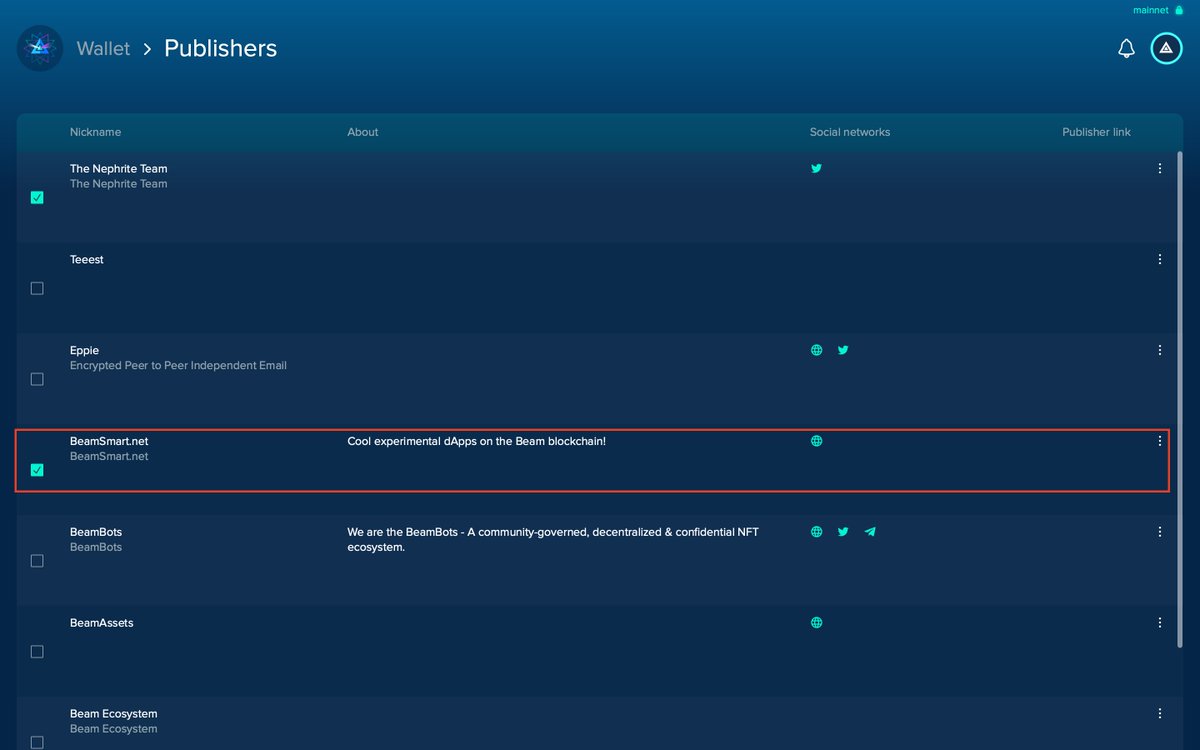This screenshot has height=750, width=1200.
Task: Open The Nephrite Team's row menu
Action: pos(1159,168)
